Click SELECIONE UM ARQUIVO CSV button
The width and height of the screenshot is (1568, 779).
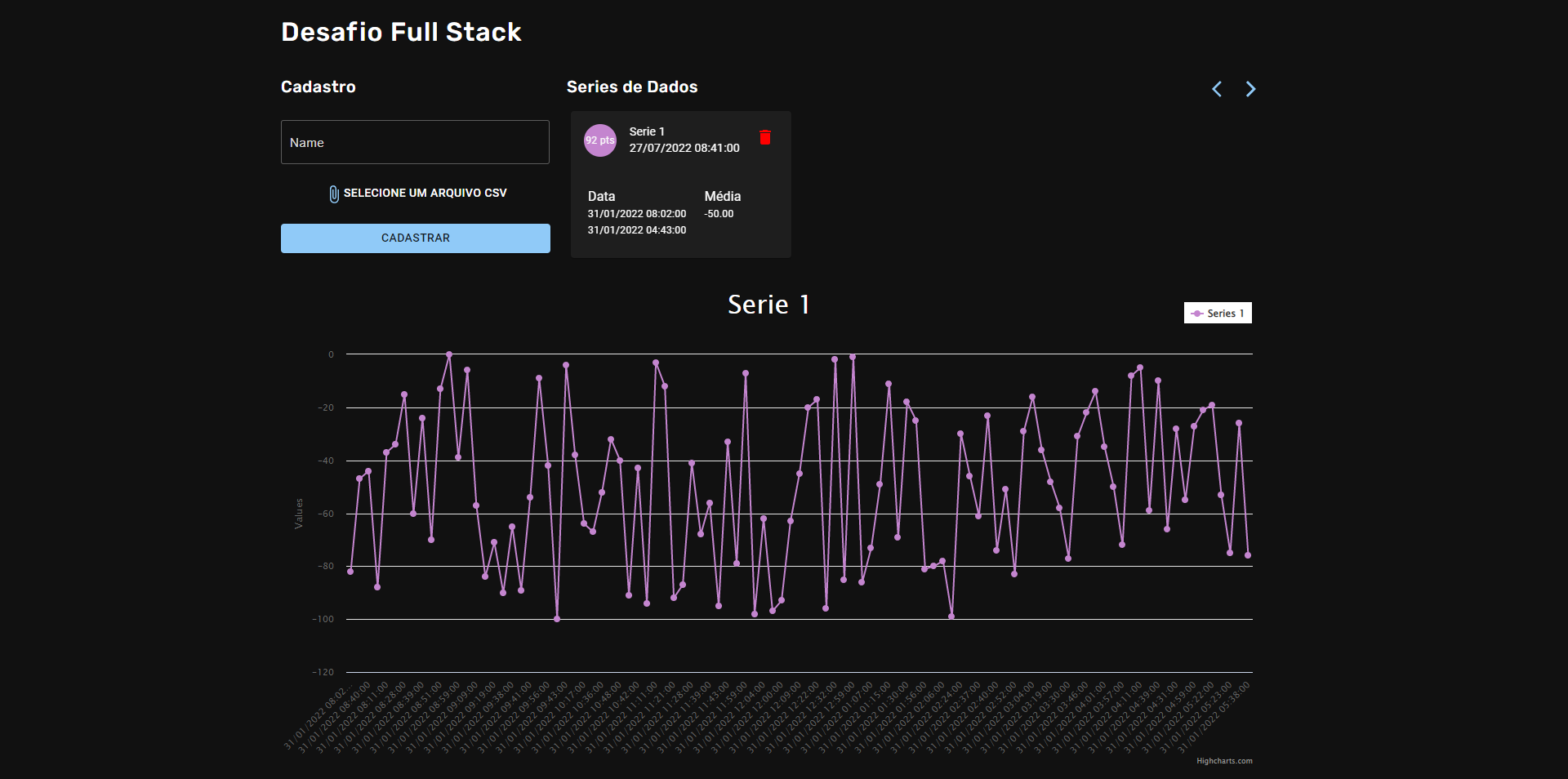tap(416, 194)
